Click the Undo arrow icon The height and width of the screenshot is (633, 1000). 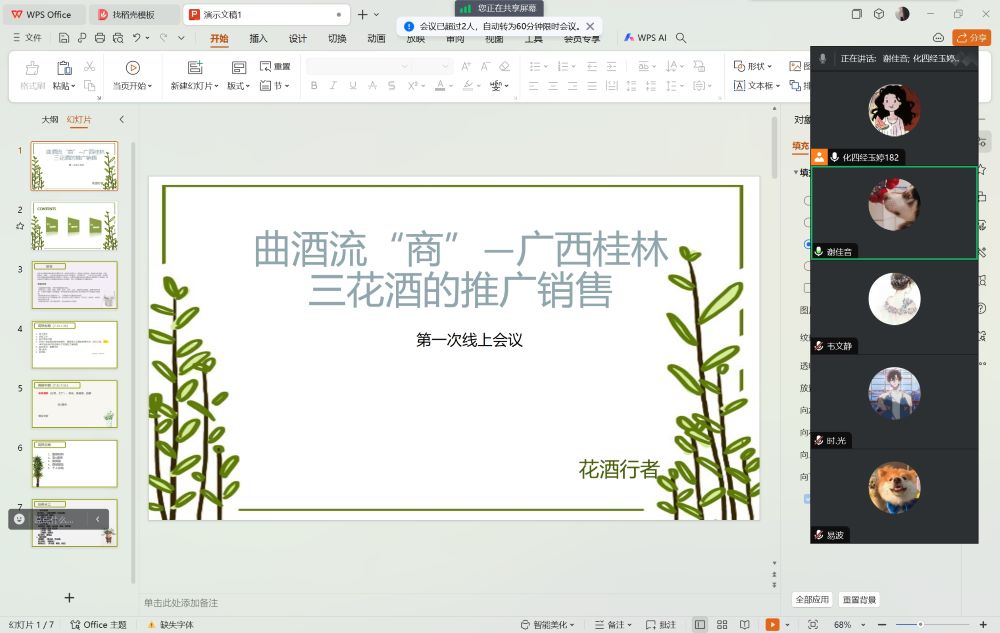137,38
